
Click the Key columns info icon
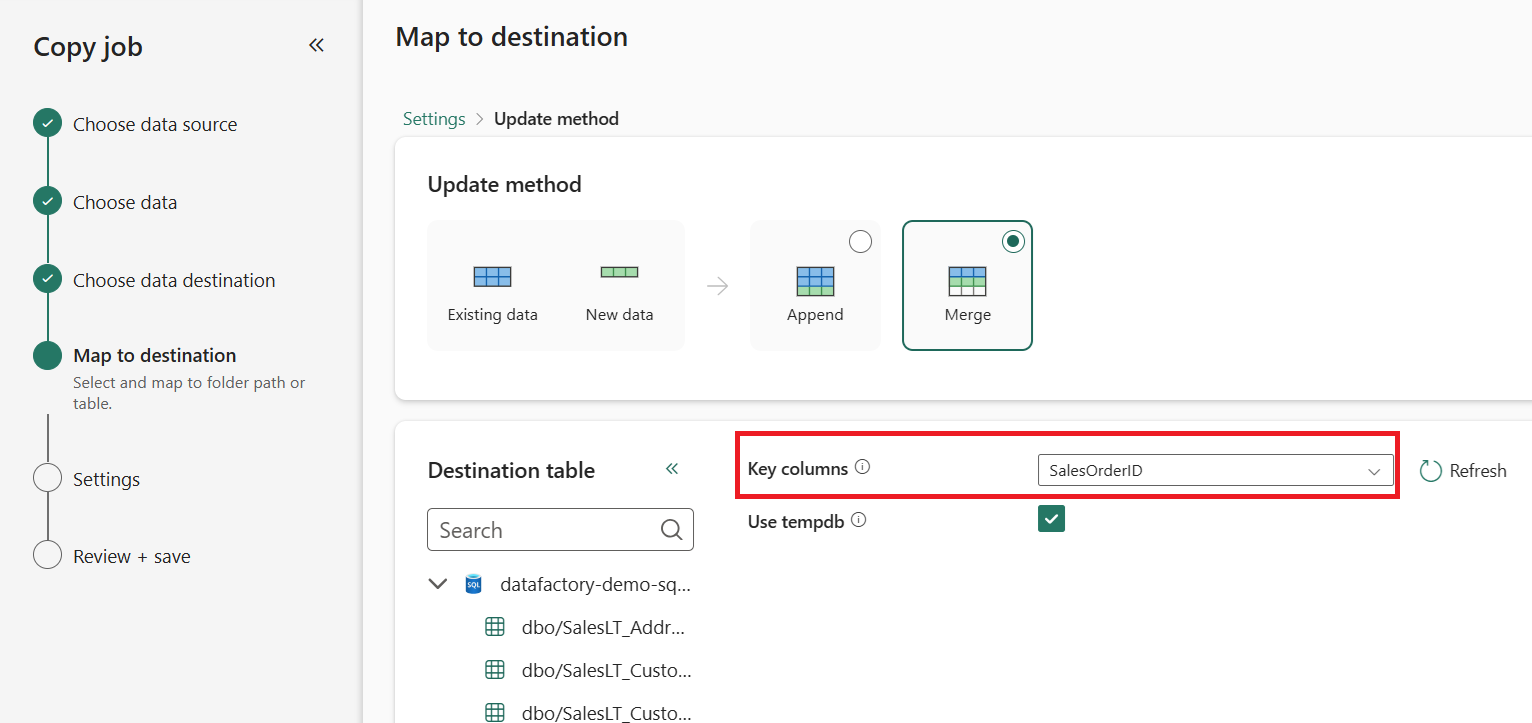tap(863, 467)
